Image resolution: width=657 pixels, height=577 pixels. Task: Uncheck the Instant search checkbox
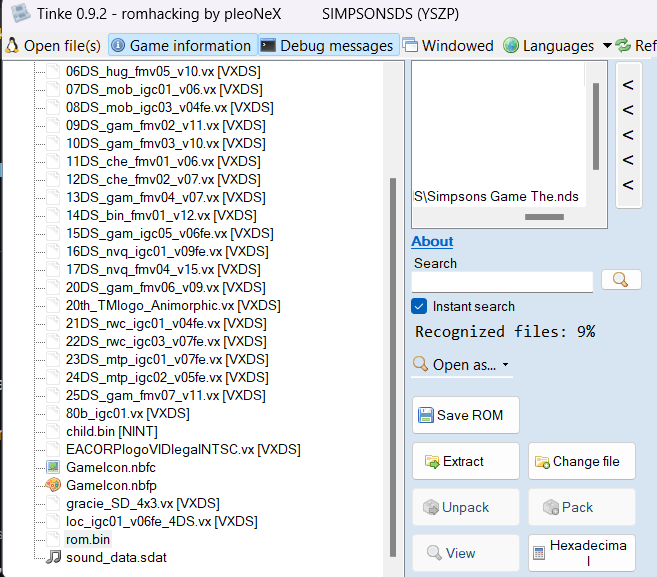tap(419, 306)
